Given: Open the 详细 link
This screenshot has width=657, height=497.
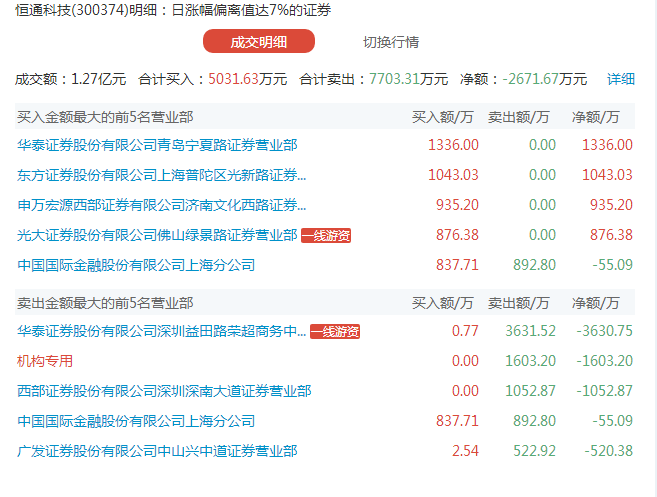Looking at the screenshot, I should (x=621, y=79).
